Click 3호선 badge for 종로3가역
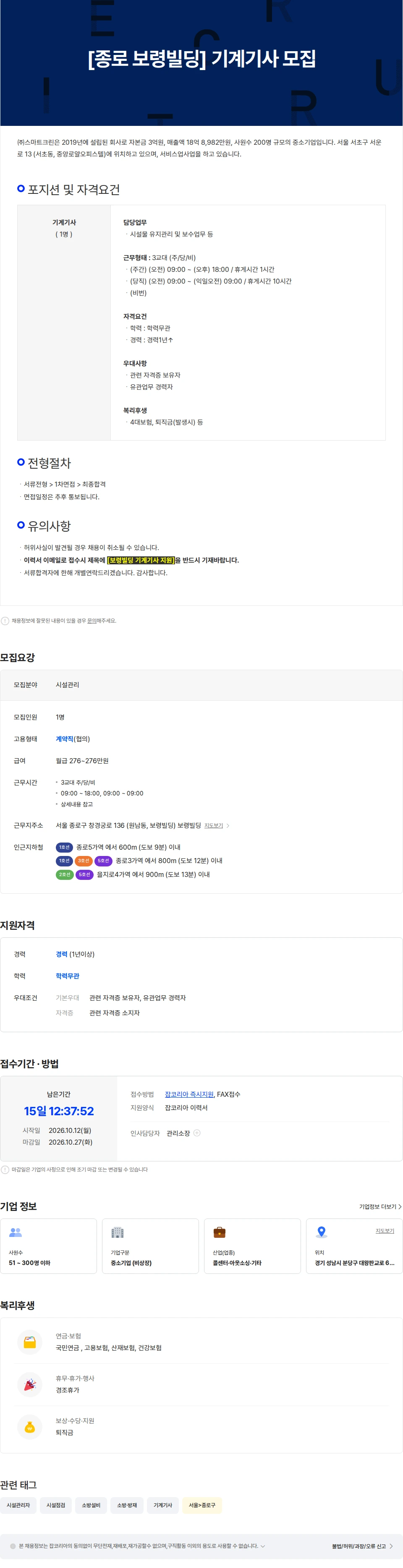This screenshot has width=403, height=1568. [84, 861]
